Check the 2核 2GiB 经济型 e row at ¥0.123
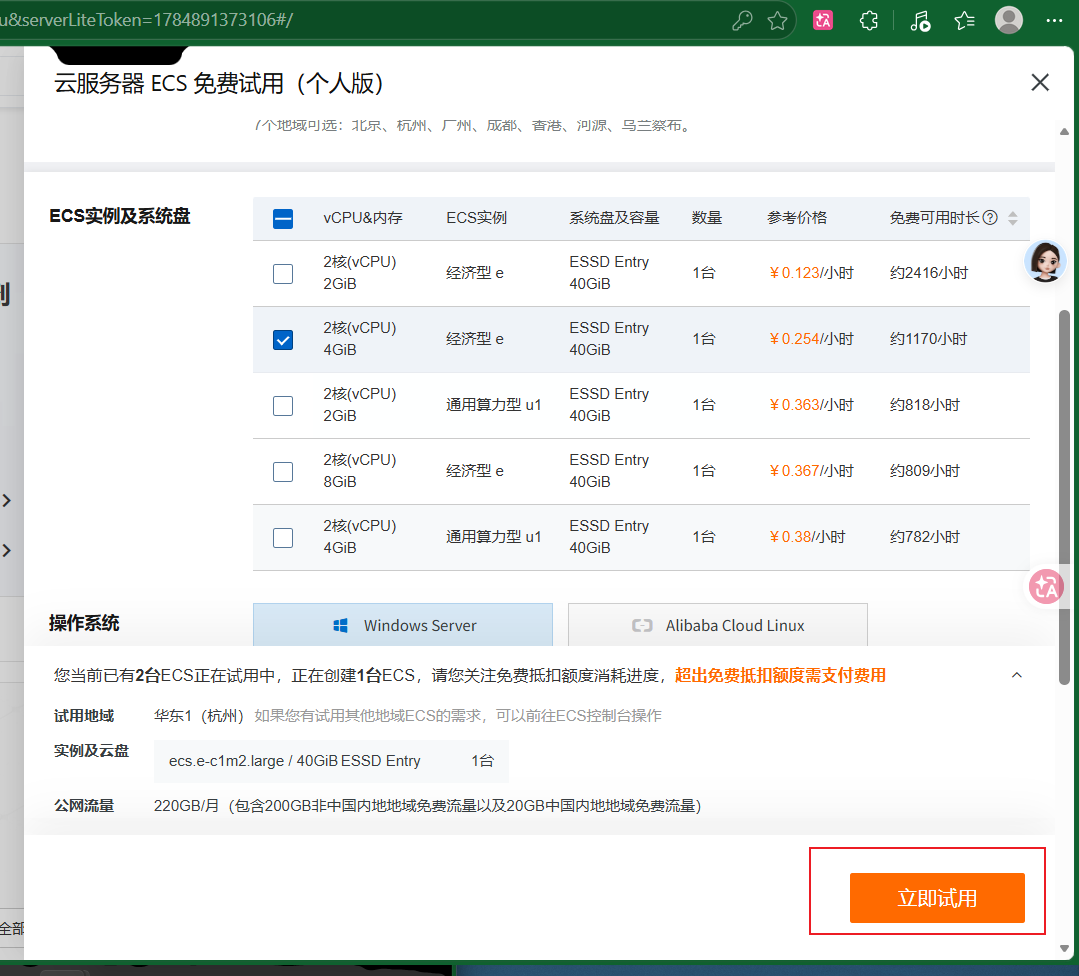1079x976 pixels. (x=283, y=274)
